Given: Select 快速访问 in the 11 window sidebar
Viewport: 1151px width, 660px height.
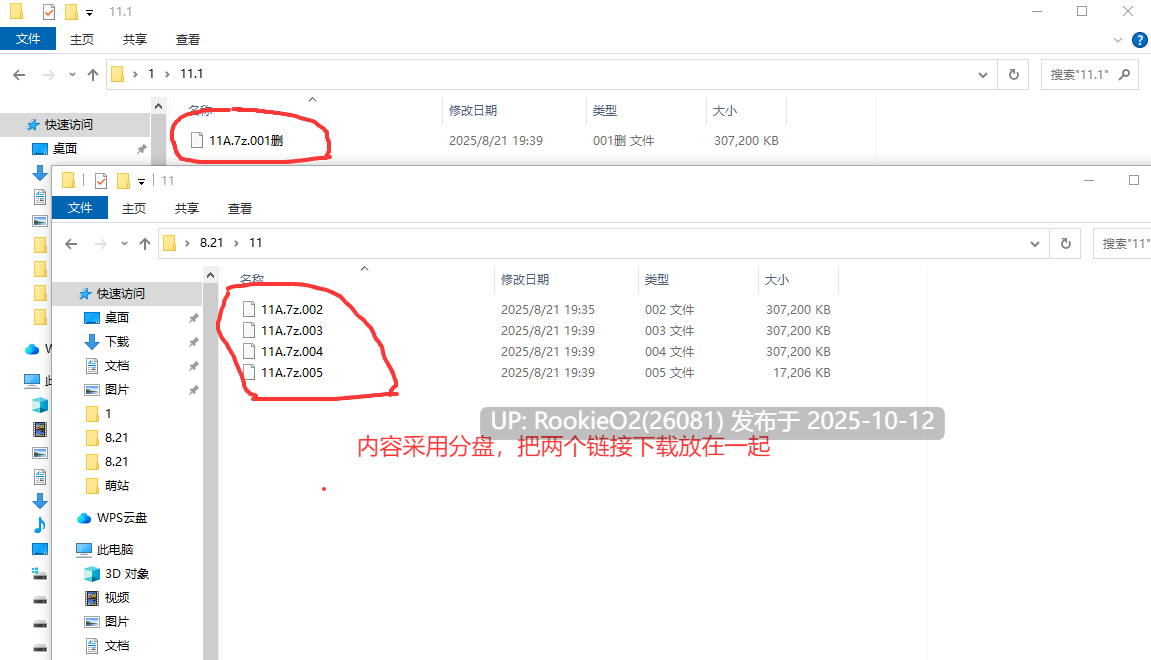Looking at the screenshot, I should [x=121, y=294].
